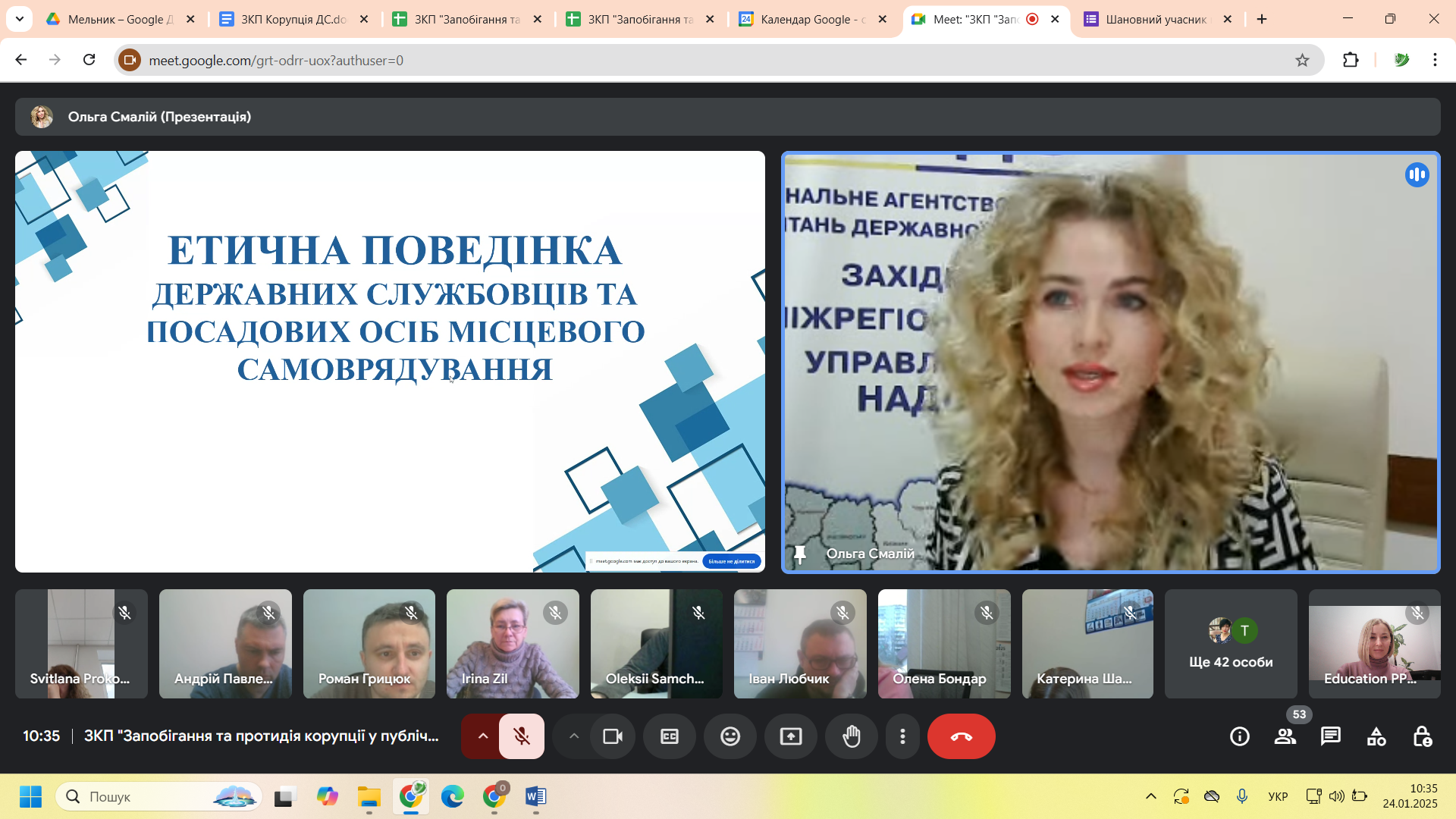The width and height of the screenshot is (1456, 819).
Task: Raise hand in the meeting
Action: pyautogui.click(x=851, y=736)
